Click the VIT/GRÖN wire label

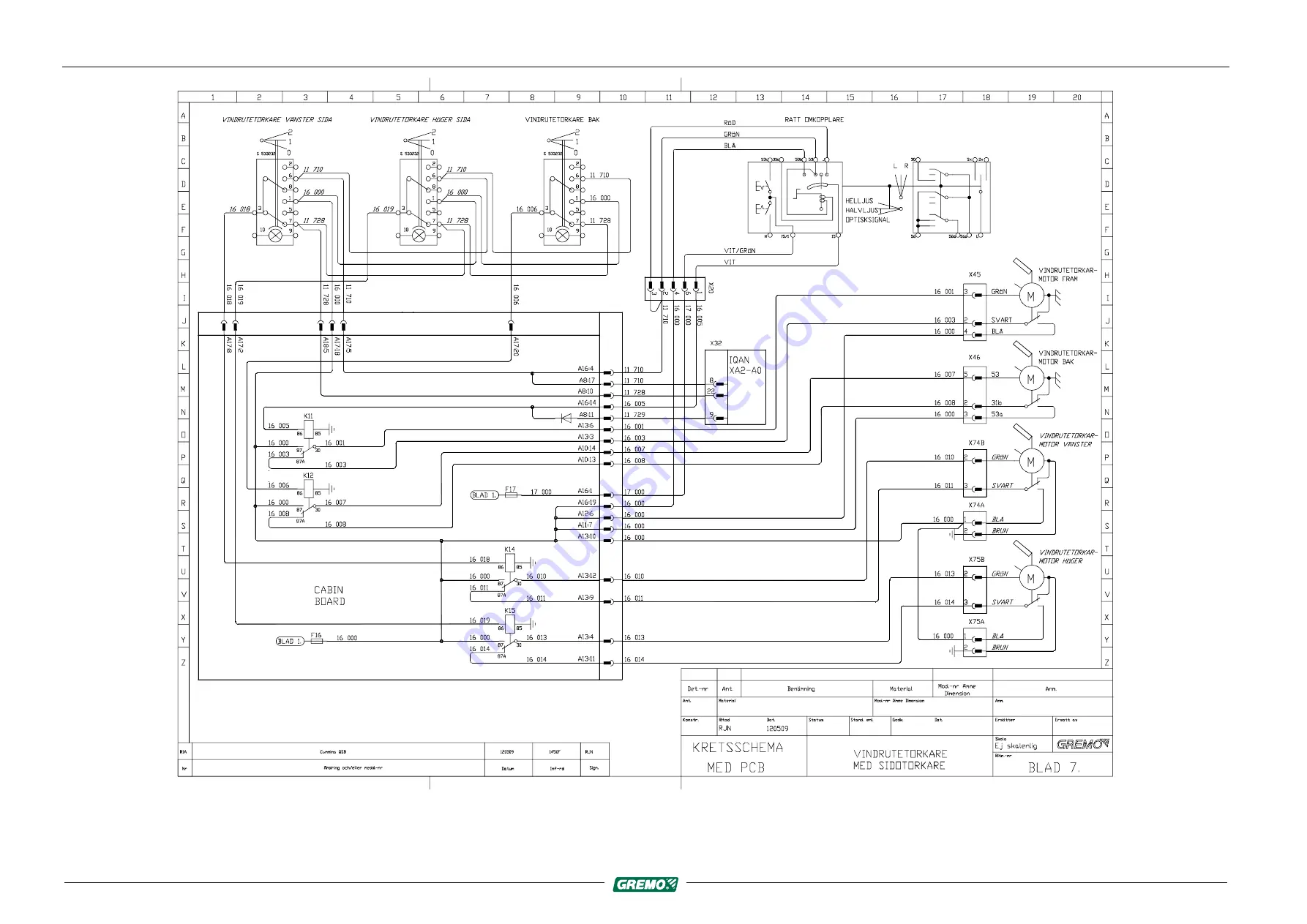tap(739, 251)
